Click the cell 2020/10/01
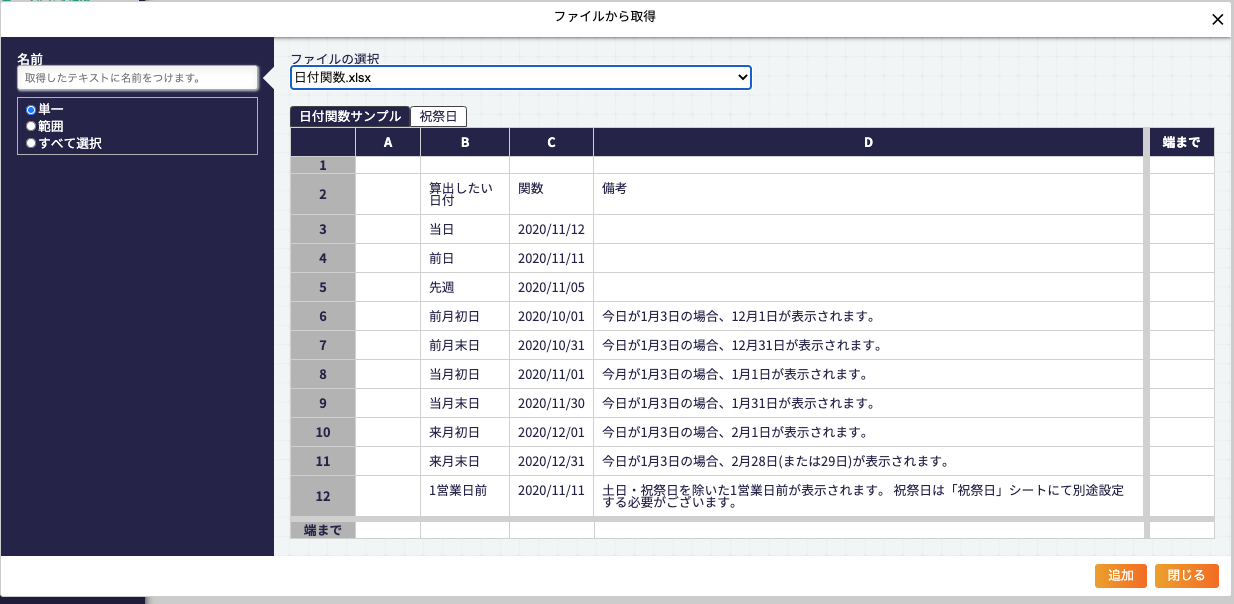1234x604 pixels. 551,316
